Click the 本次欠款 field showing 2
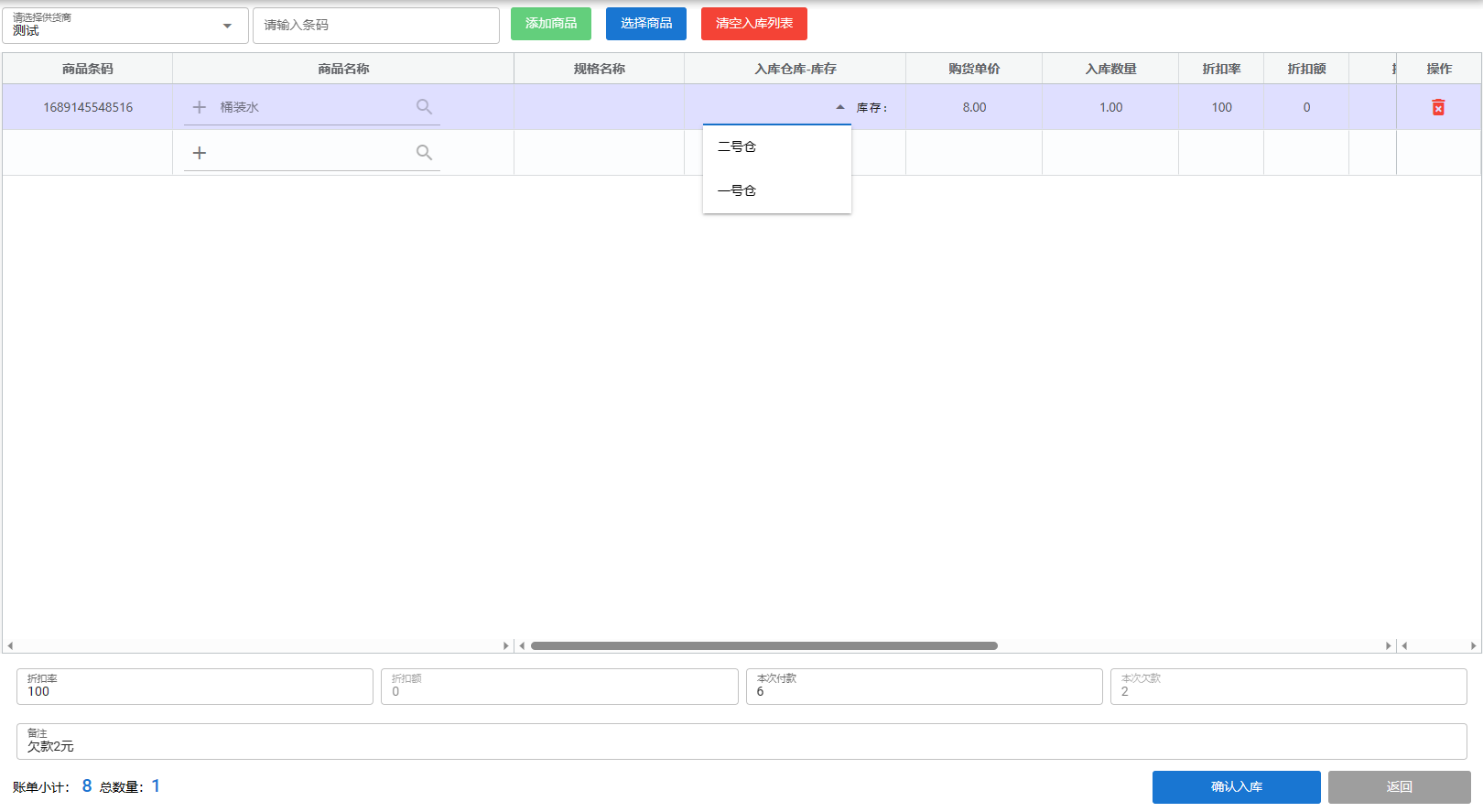Screen dimensions: 1483x812 pyautogui.click(x=1289, y=687)
